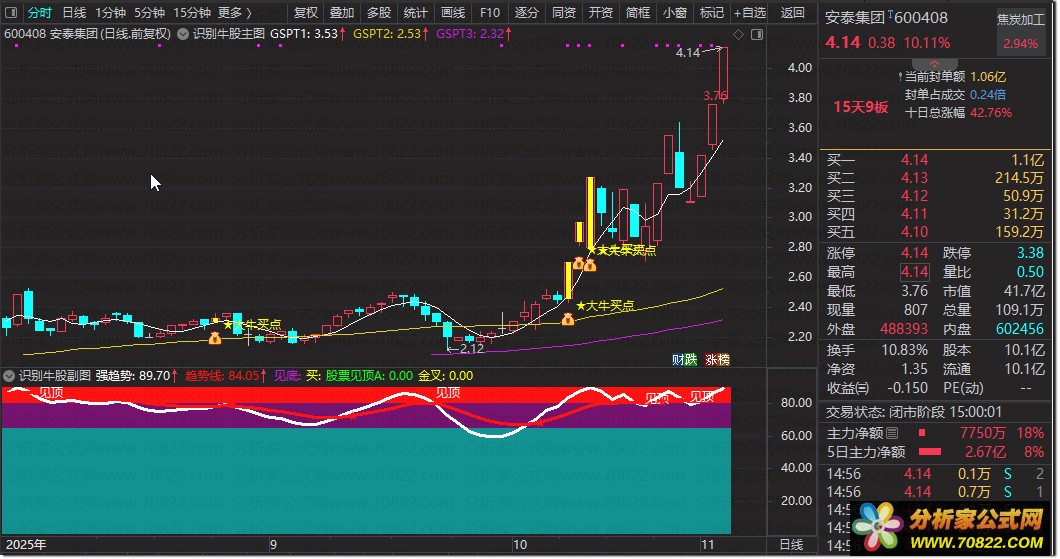
Task: Select the 5分钟 period tab
Action: [149, 12]
